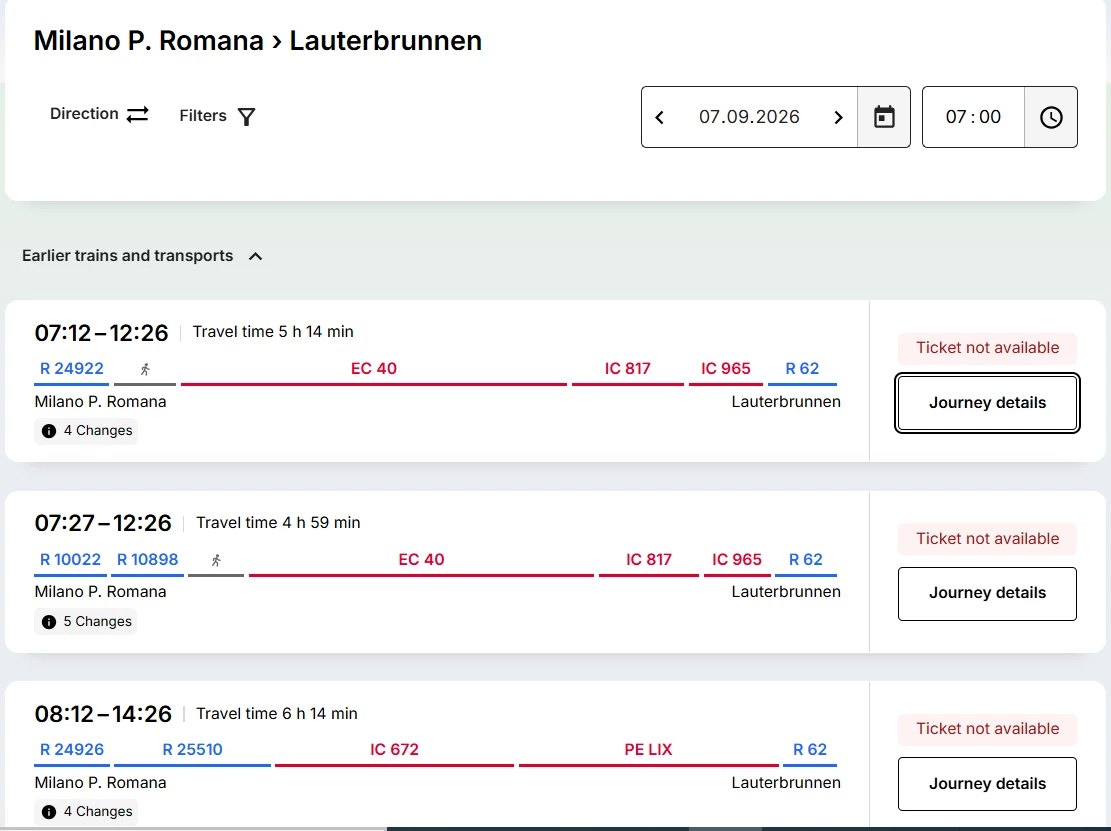Collapse Earlier trains and transports
Image resolution: width=1111 pixels, height=831 pixels.
256,256
